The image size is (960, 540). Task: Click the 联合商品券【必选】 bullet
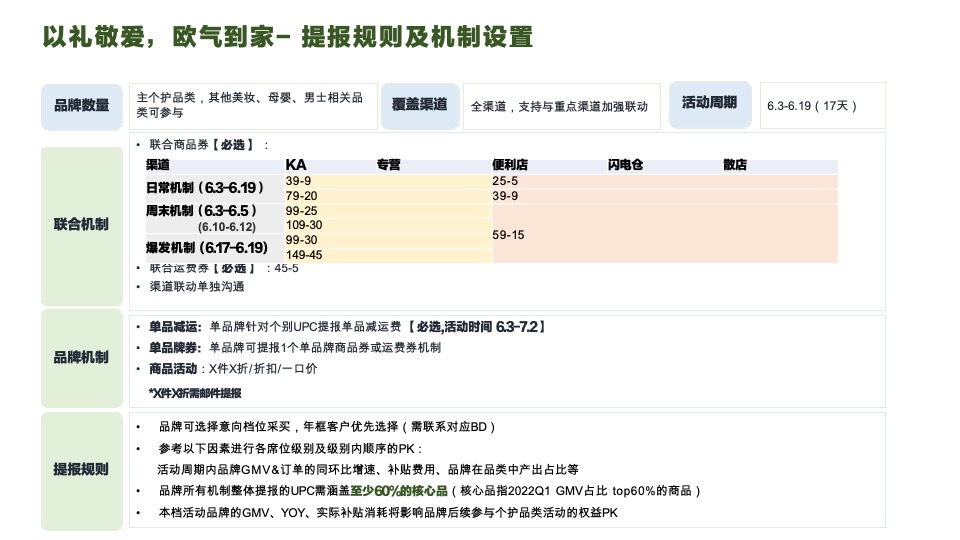[x=202, y=145]
